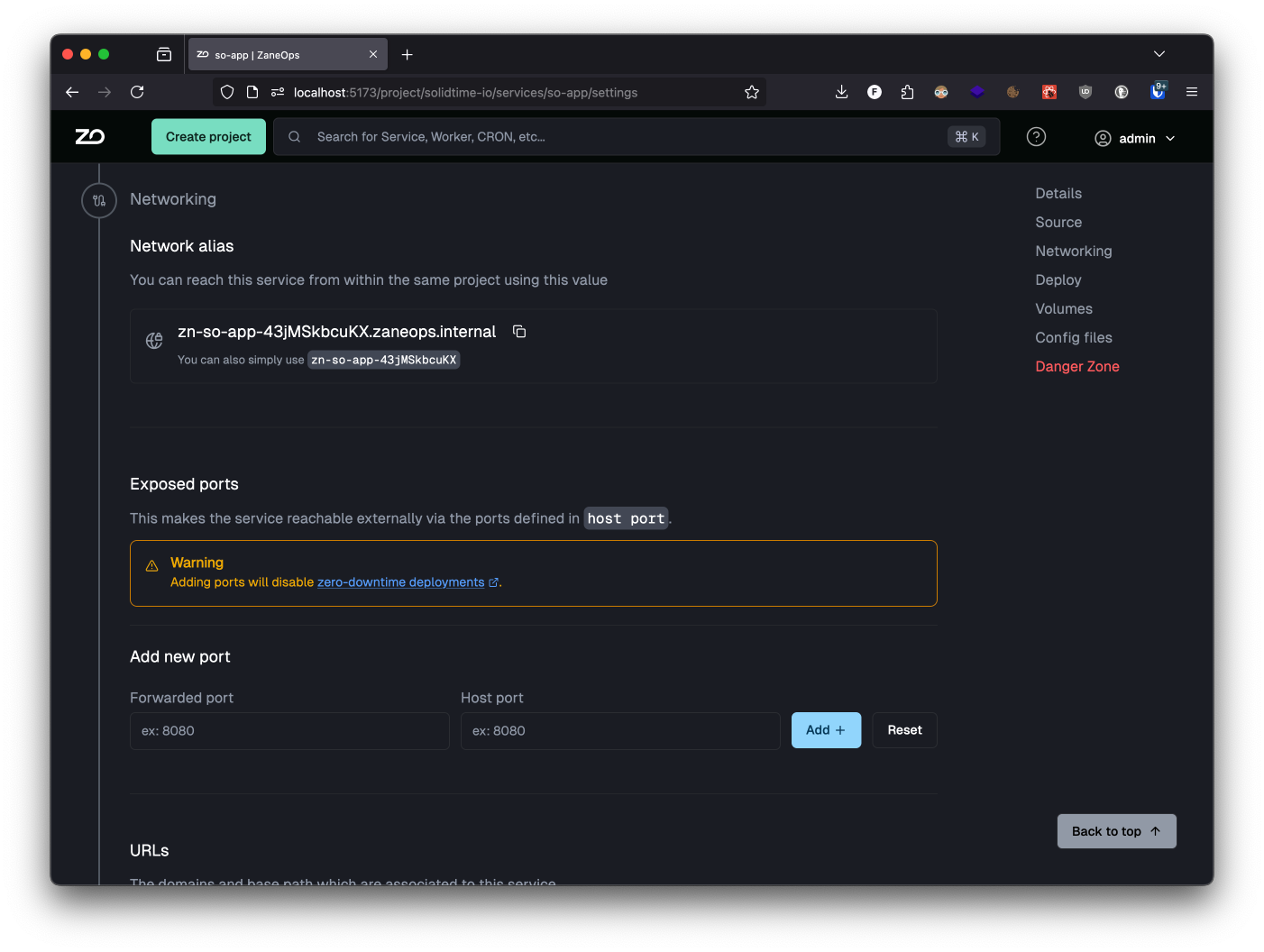Click the service search bar
This screenshot has width=1264, height=952.
click(x=637, y=137)
